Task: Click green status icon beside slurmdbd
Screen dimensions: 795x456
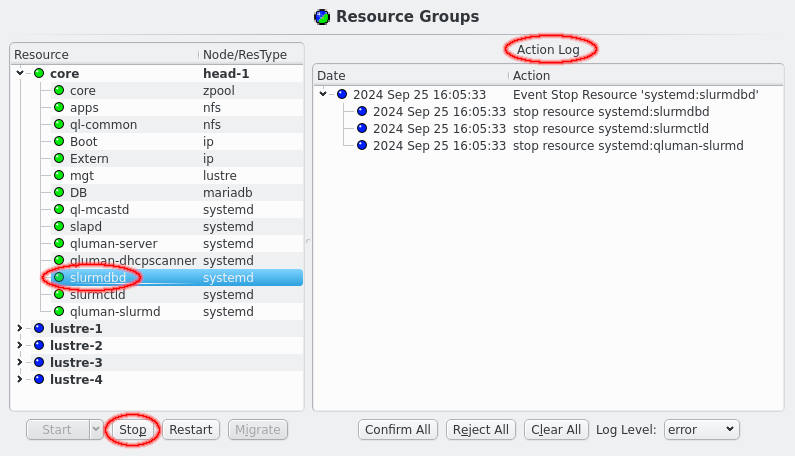Action: point(59,278)
